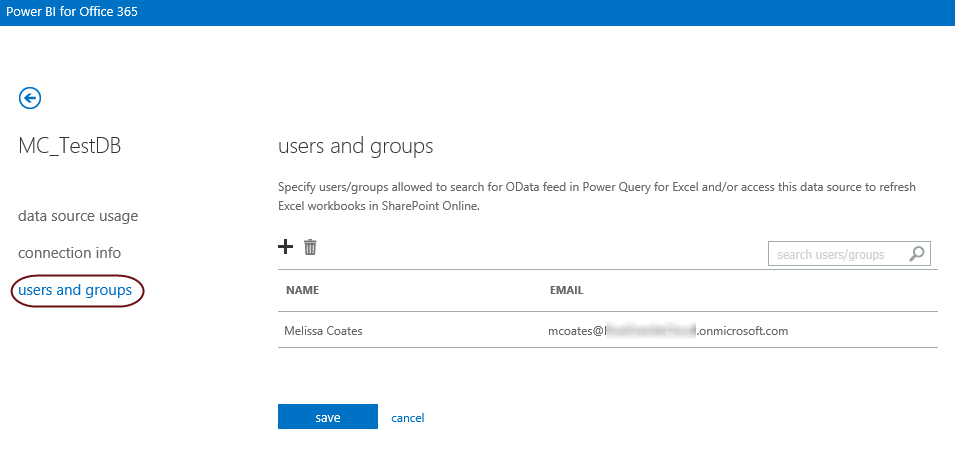Click the MC_TestDB data source title
955x459 pixels.
point(69,147)
